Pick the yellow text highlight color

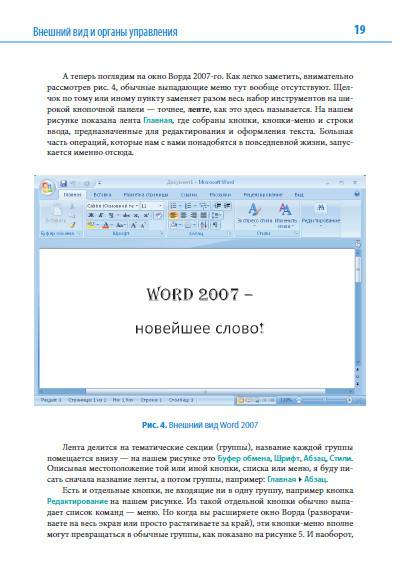(x=92, y=224)
